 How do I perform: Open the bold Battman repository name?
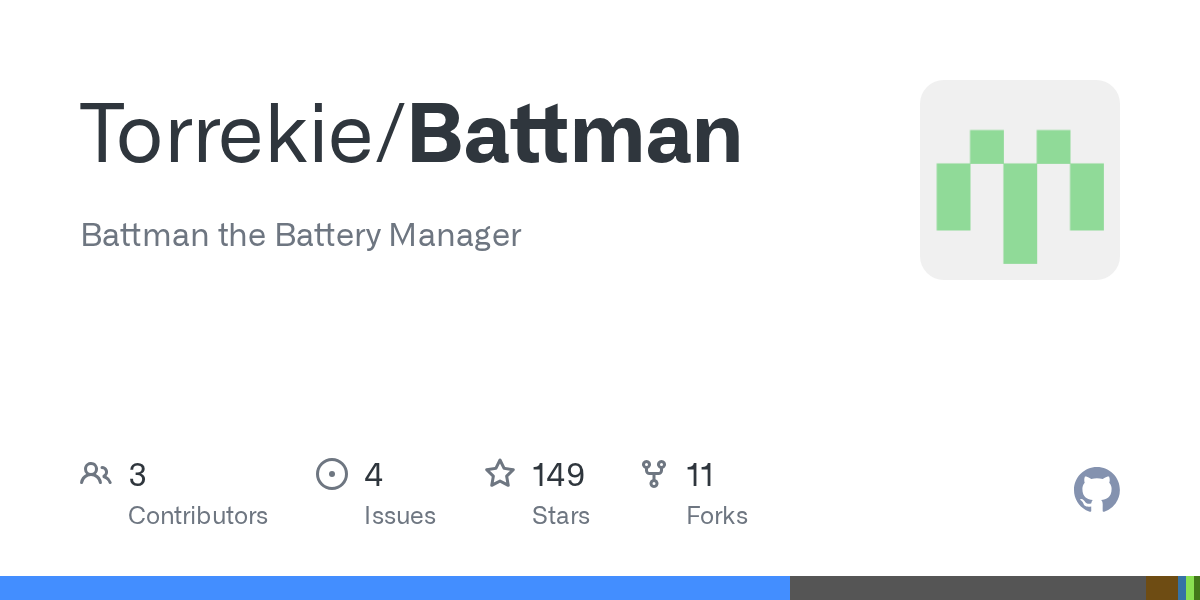575,135
